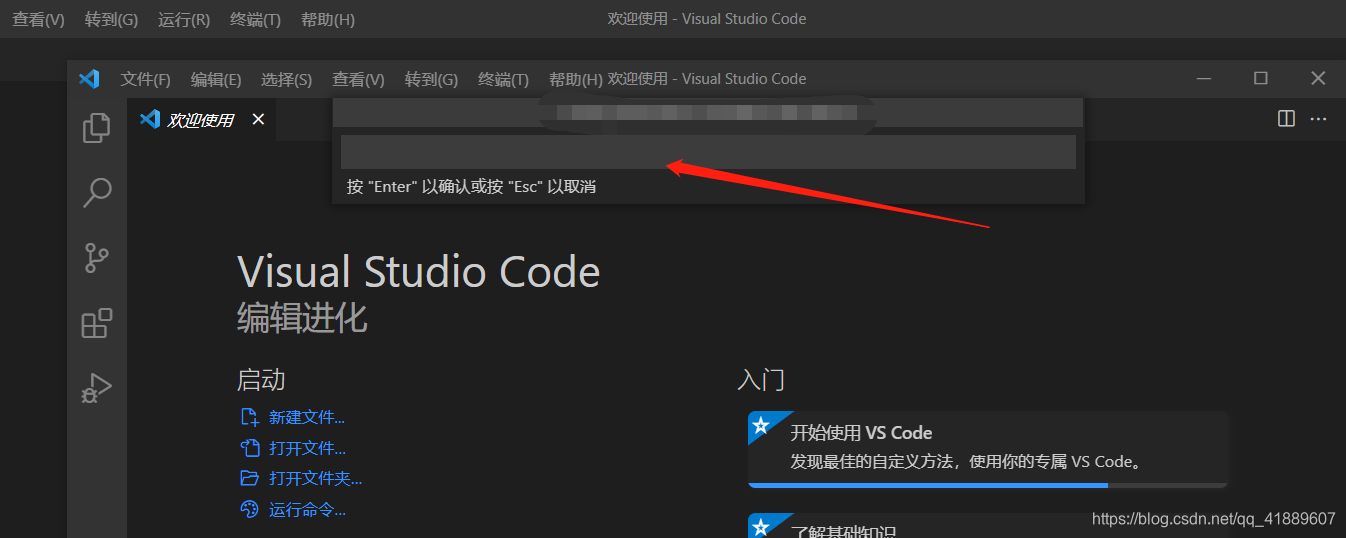
Task: Click the 运行命令... link
Action: [307, 509]
